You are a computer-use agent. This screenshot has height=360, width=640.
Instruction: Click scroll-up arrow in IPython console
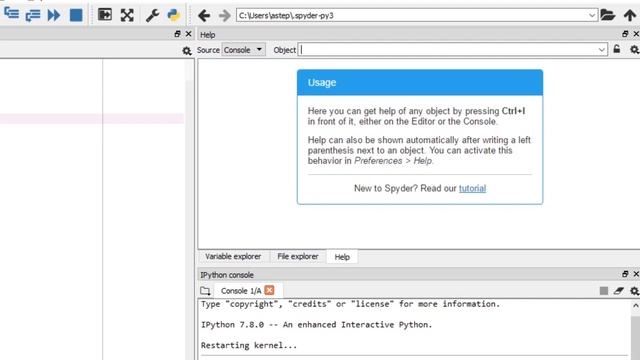636,305
